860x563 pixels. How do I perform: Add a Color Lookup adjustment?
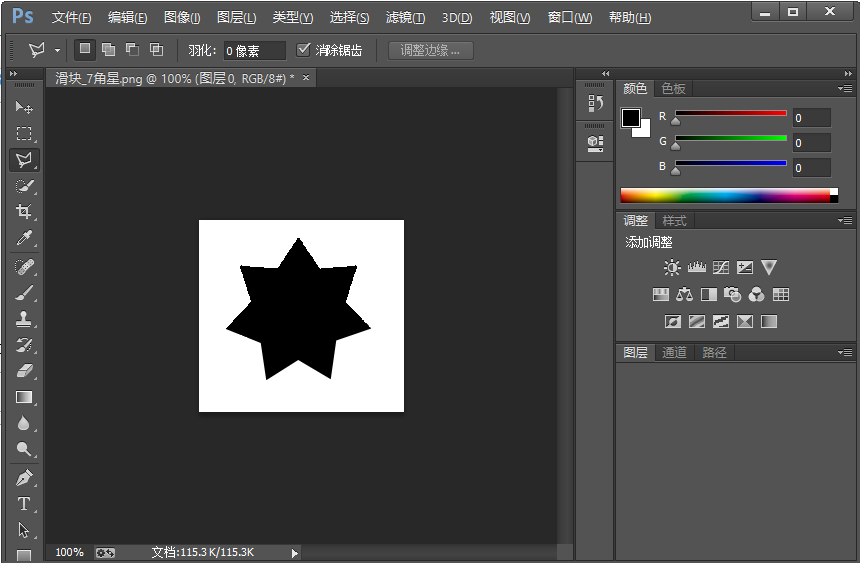[x=781, y=295]
